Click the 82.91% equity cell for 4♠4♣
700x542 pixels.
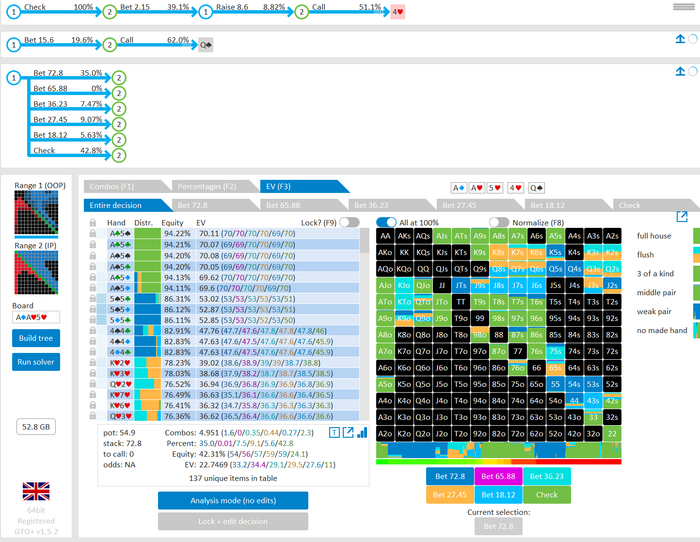tap(177, 331)
